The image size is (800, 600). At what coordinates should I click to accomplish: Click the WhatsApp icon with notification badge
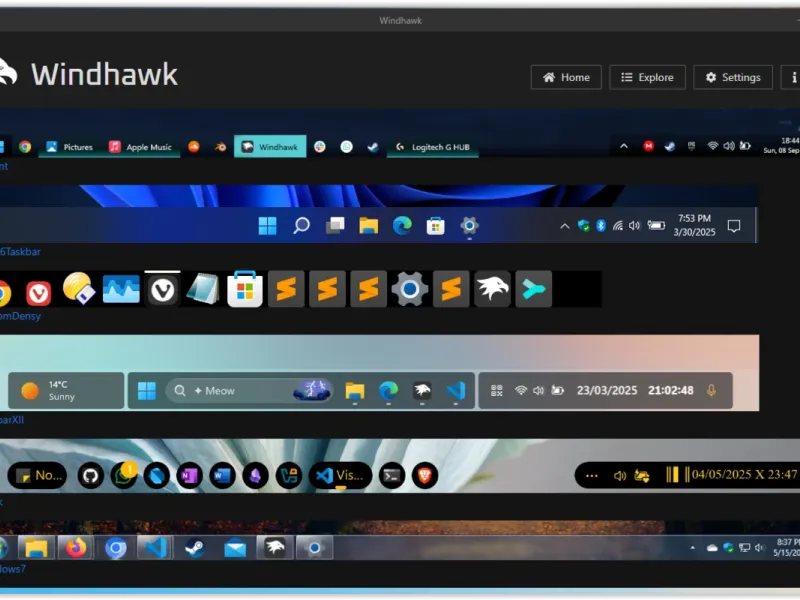124,475
